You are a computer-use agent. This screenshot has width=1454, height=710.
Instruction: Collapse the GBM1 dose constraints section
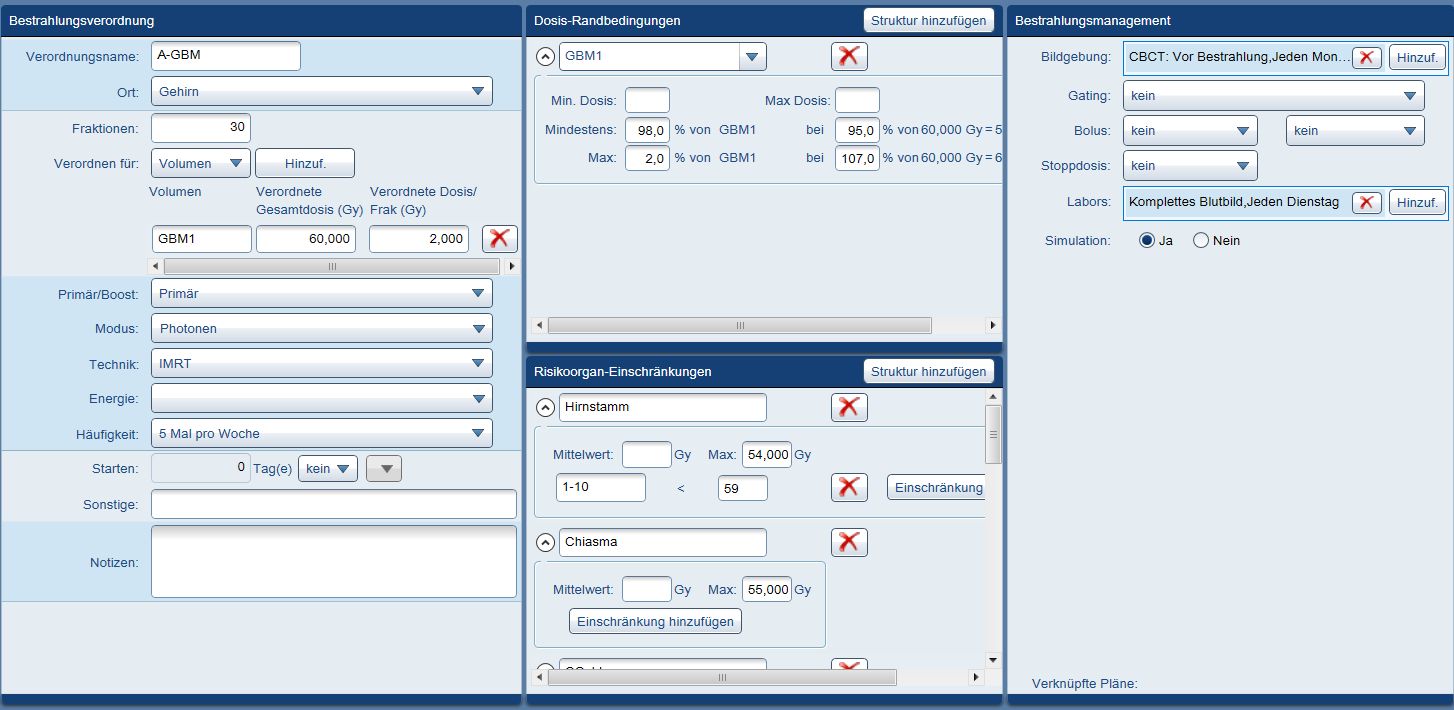pyautogui.click(x=546, y=57)
